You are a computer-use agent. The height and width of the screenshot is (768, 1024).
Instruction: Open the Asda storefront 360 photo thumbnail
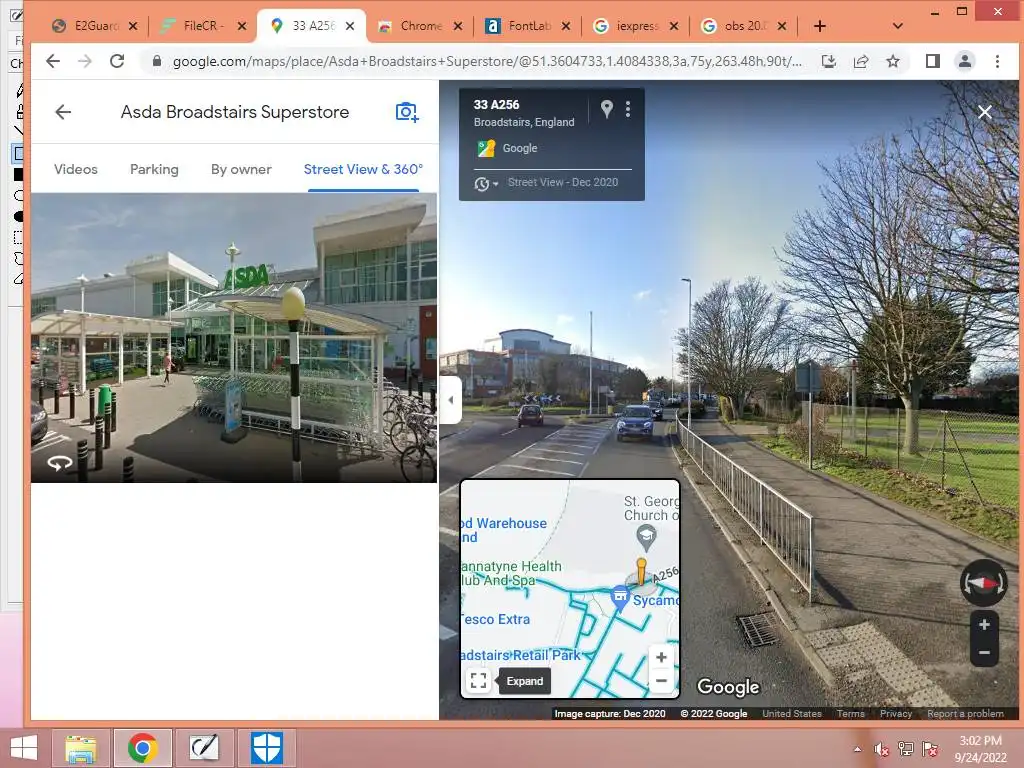coord(234,338)
